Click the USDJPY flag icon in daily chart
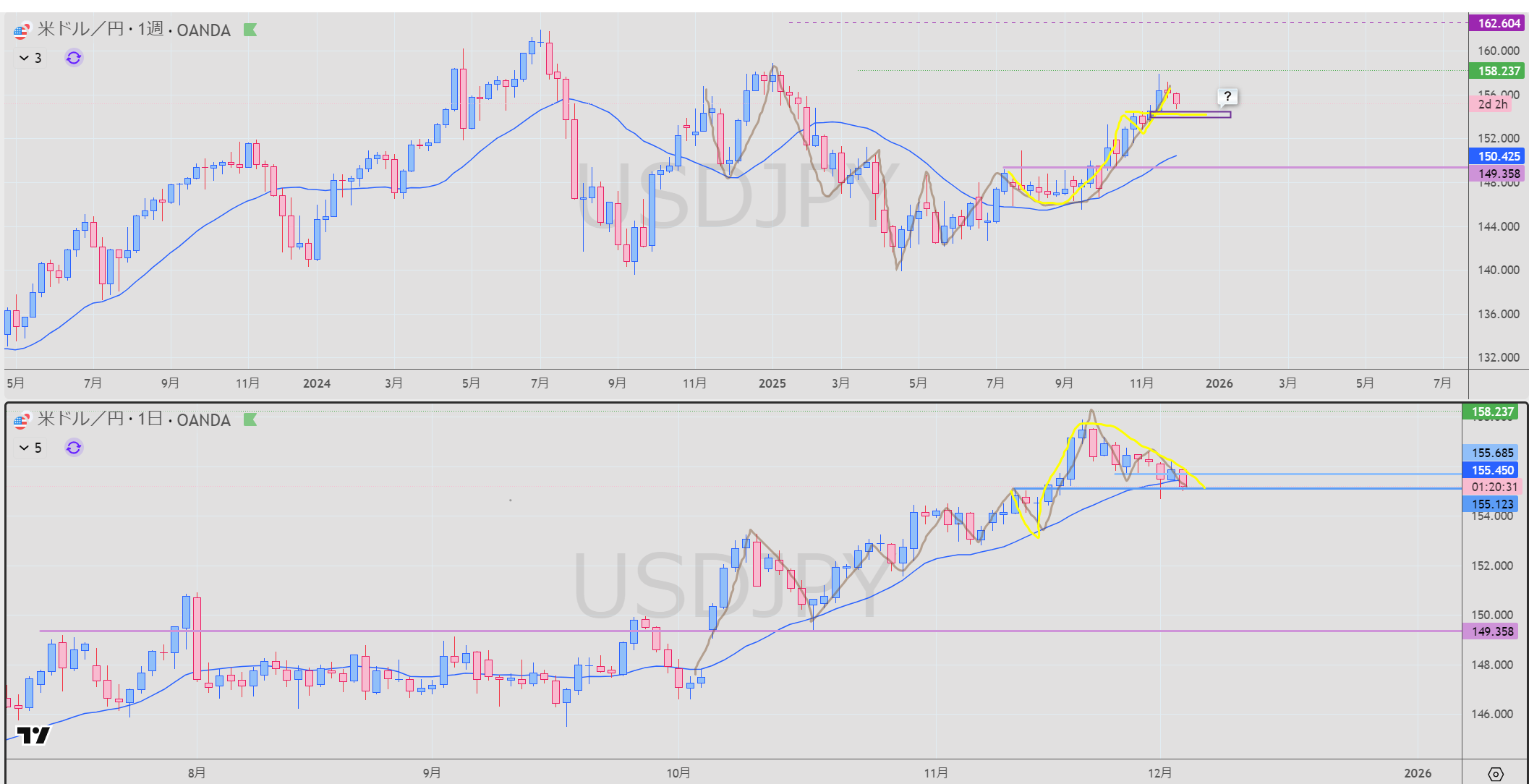Image resolution: width=1529 pixels, height=784 pixels. point(21,420)
